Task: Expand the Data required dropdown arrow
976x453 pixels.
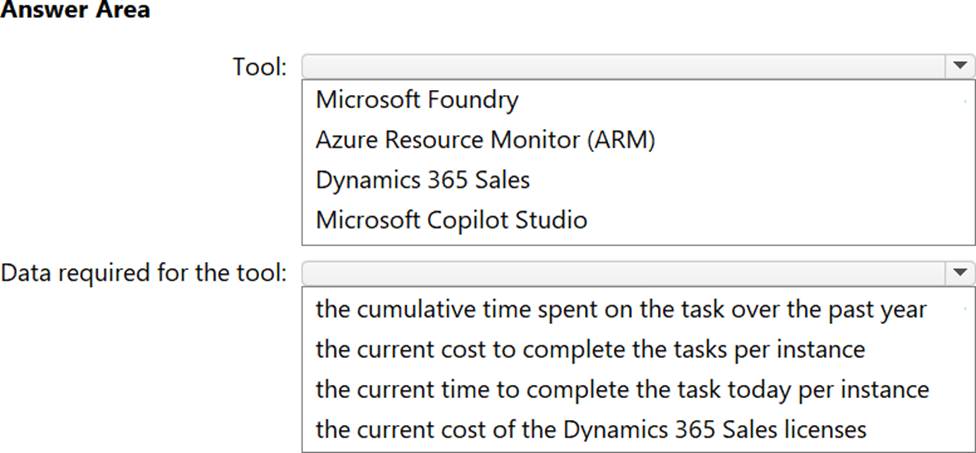Action: pyautogui.click(x=960, y=272)
